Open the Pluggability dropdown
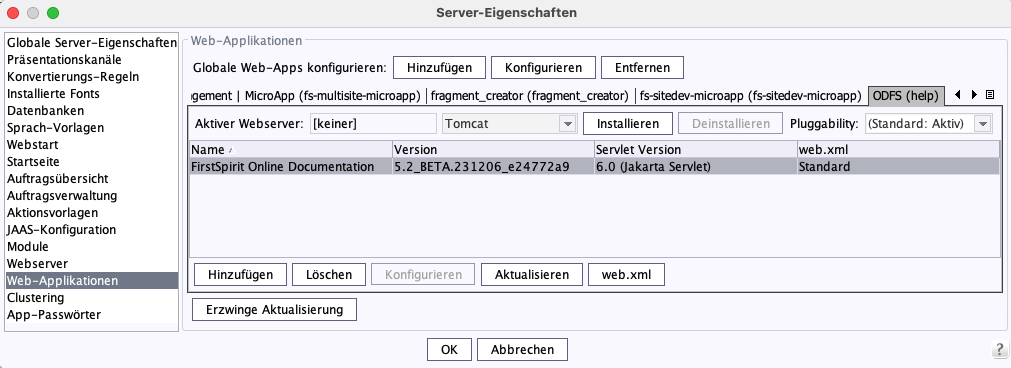Image resolution: width=1011 pixels, height=368 pixels. 928,124
